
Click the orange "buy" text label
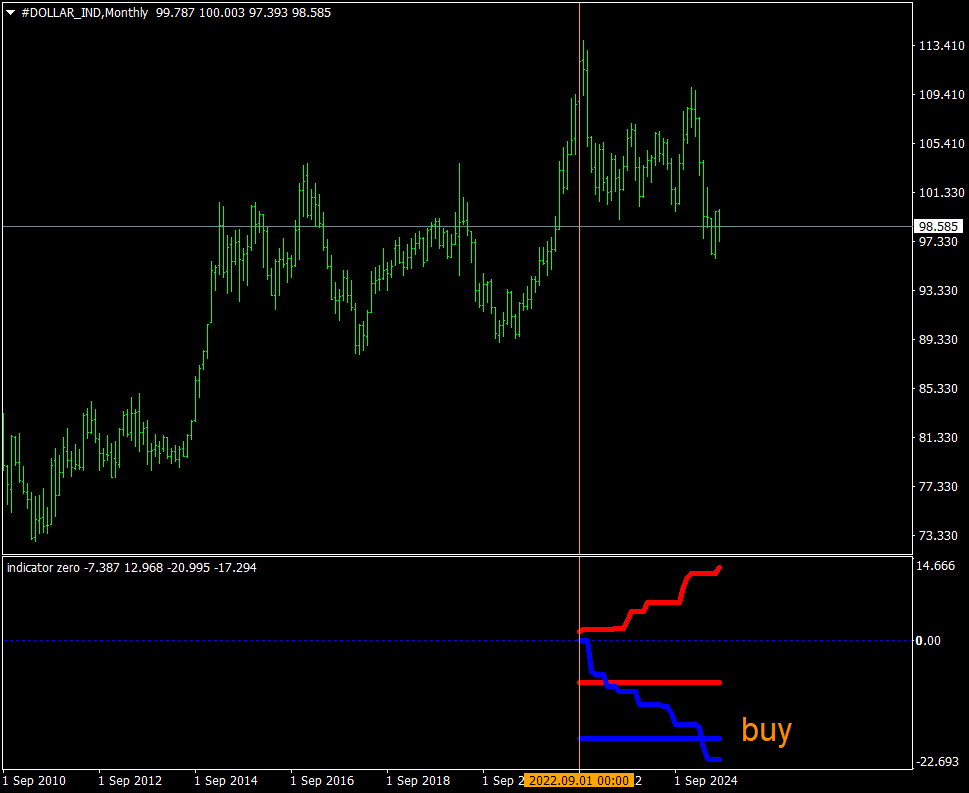[x=766, y=730]
